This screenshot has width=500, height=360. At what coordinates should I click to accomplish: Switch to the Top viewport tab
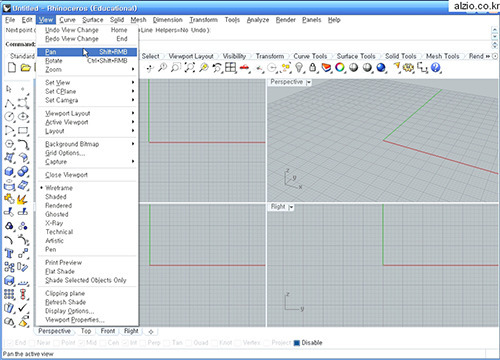click(86, 331)
